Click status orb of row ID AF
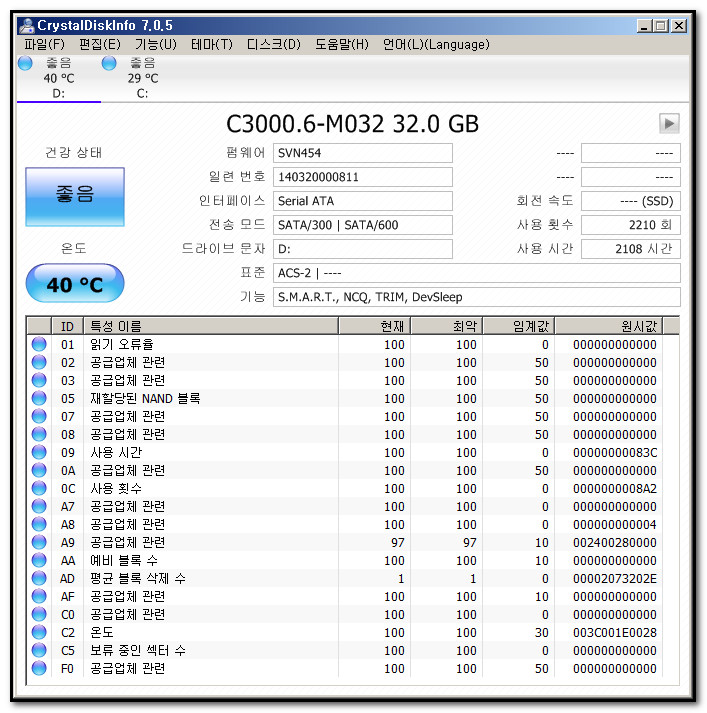This screenshot has width=707, height=713. click(39, 597)
